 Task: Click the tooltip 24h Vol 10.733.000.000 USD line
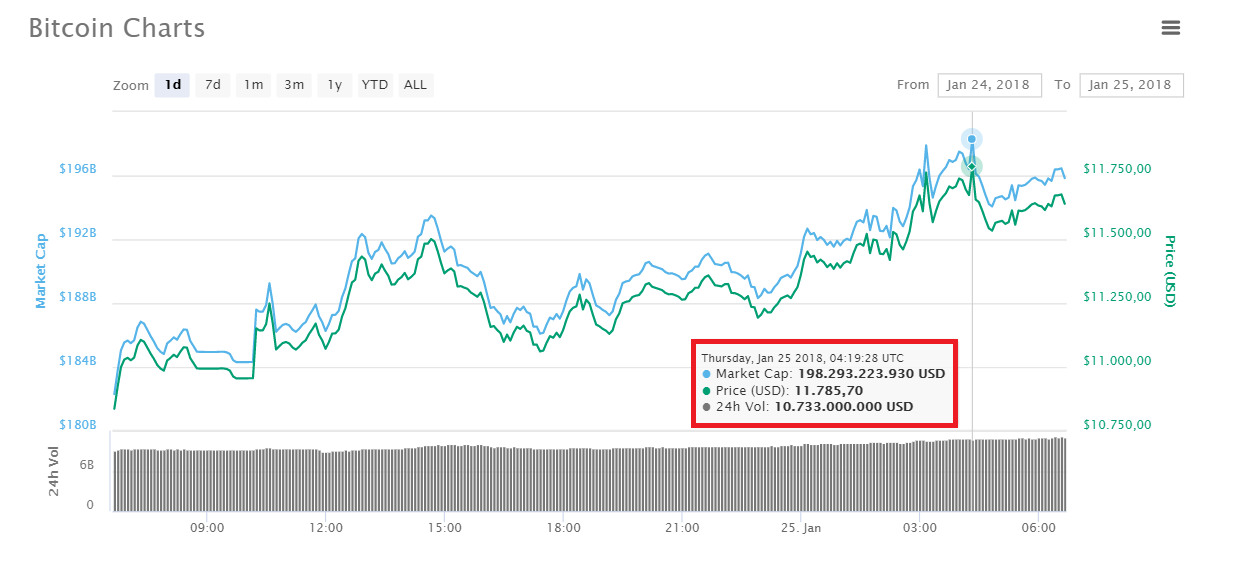point(808,407)
